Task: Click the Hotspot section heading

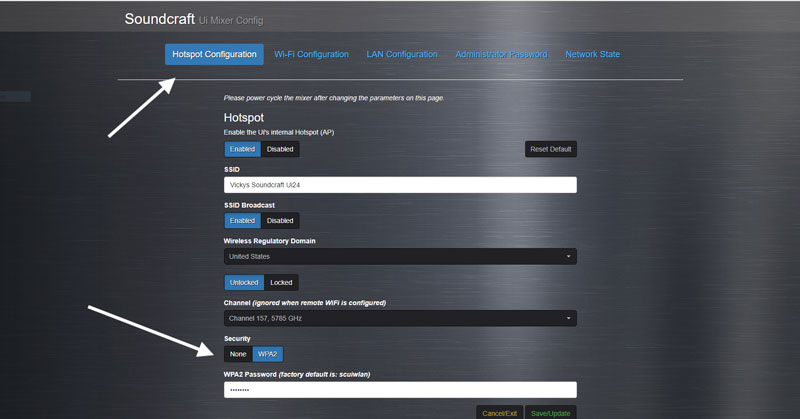Action: [x=244, y=117]
